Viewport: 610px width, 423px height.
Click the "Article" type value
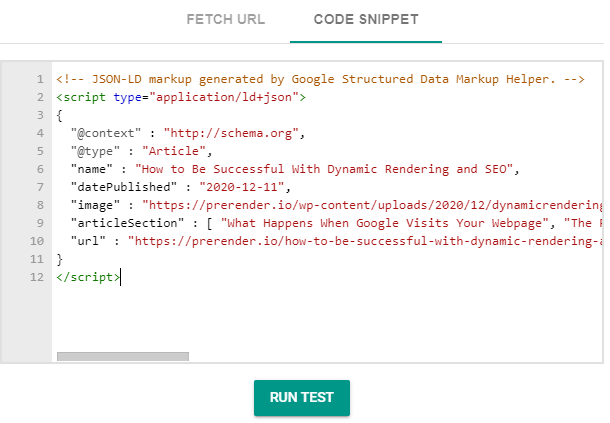[174, 151]
